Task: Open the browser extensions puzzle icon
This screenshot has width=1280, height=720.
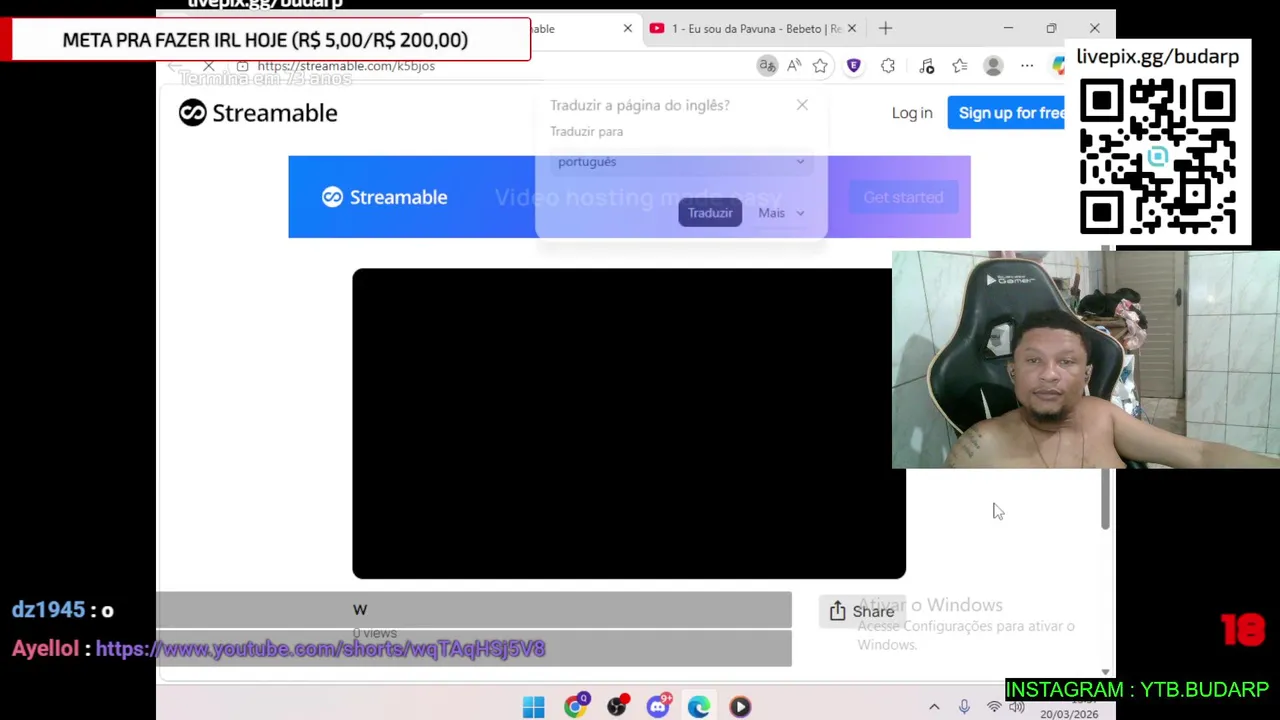Action: coord(888,66)
